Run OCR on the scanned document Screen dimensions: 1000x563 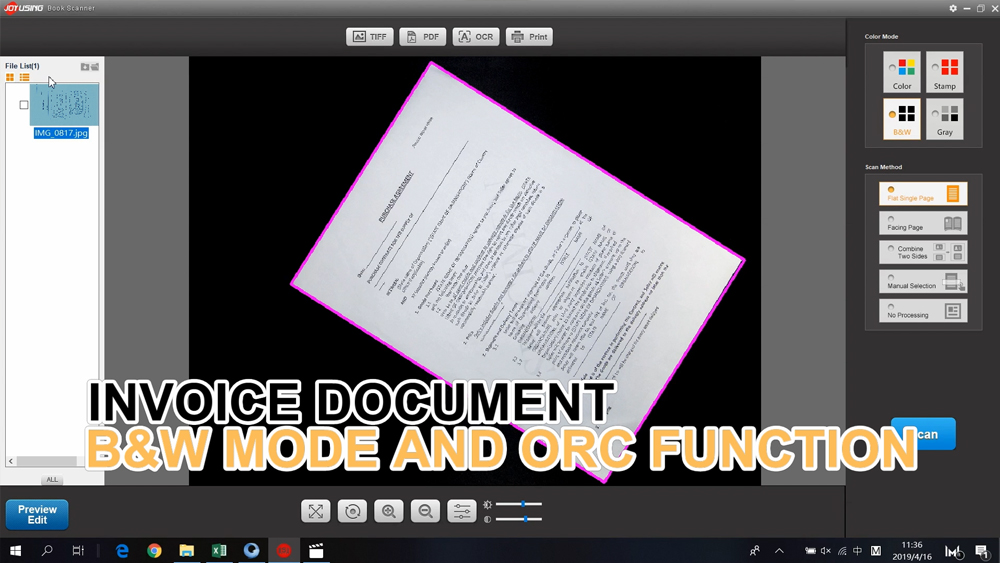click(x=476, y=37)
